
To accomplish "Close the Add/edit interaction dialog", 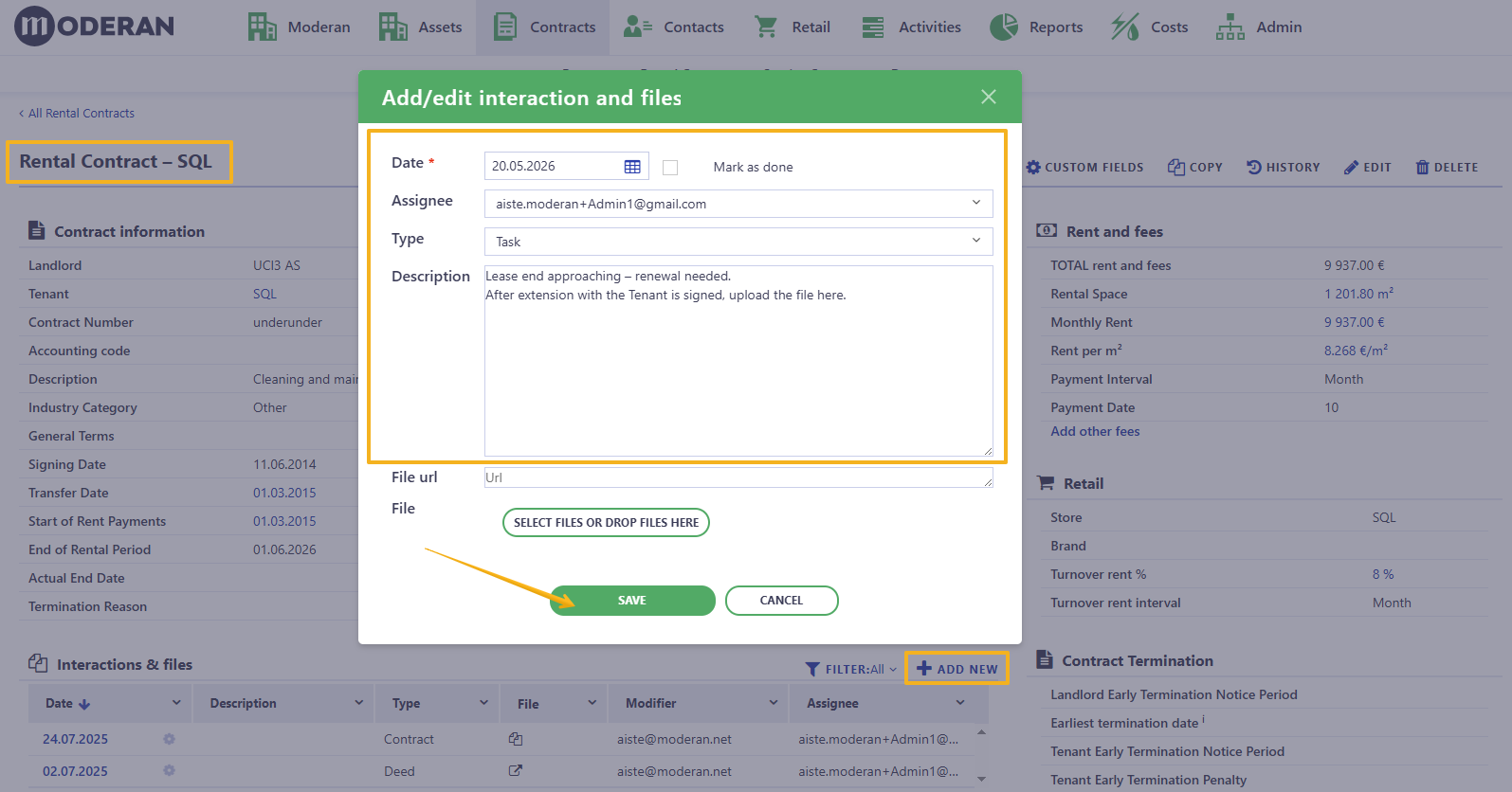I will 989,97.
